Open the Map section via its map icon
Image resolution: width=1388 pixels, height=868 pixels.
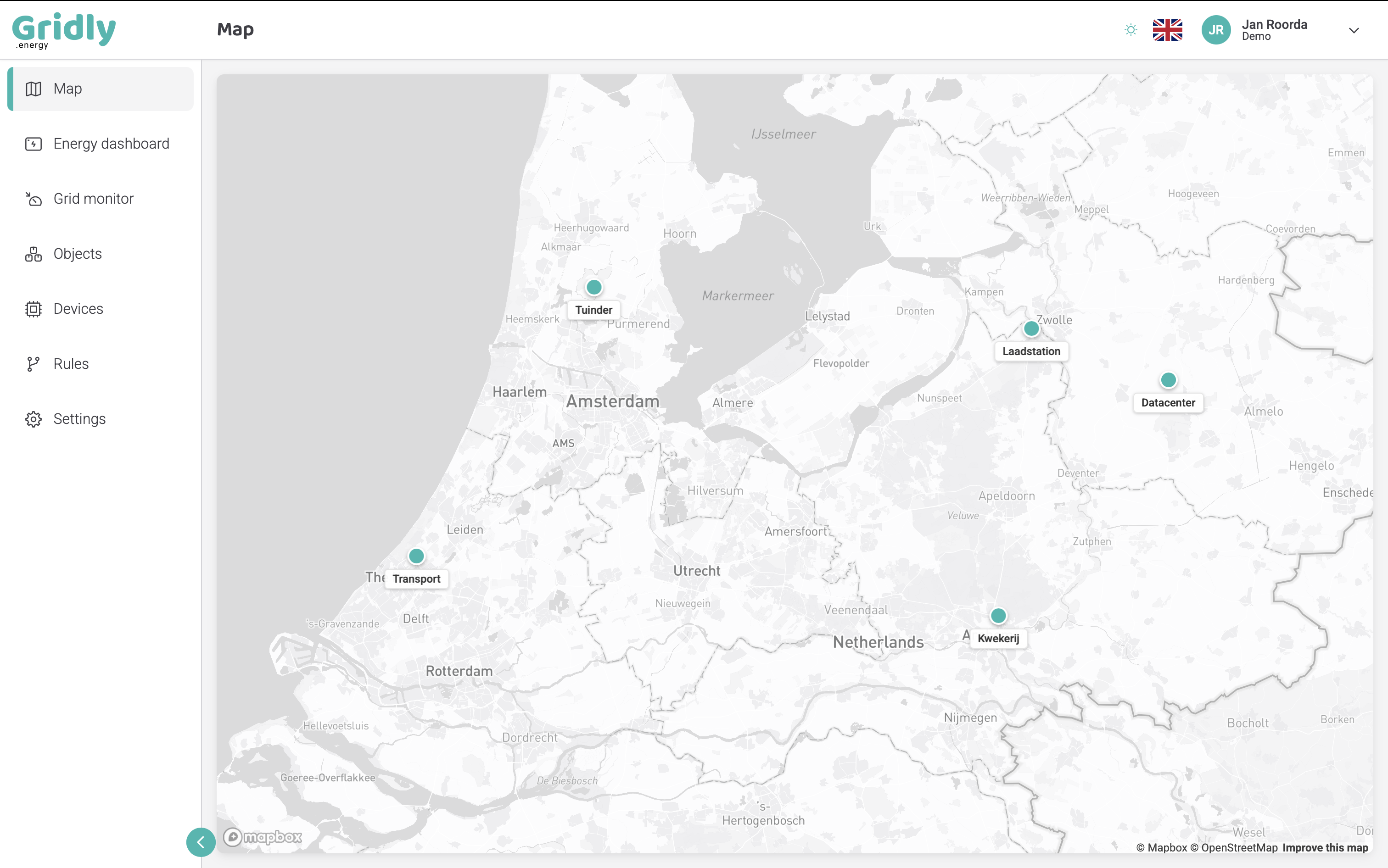(34, 89)
